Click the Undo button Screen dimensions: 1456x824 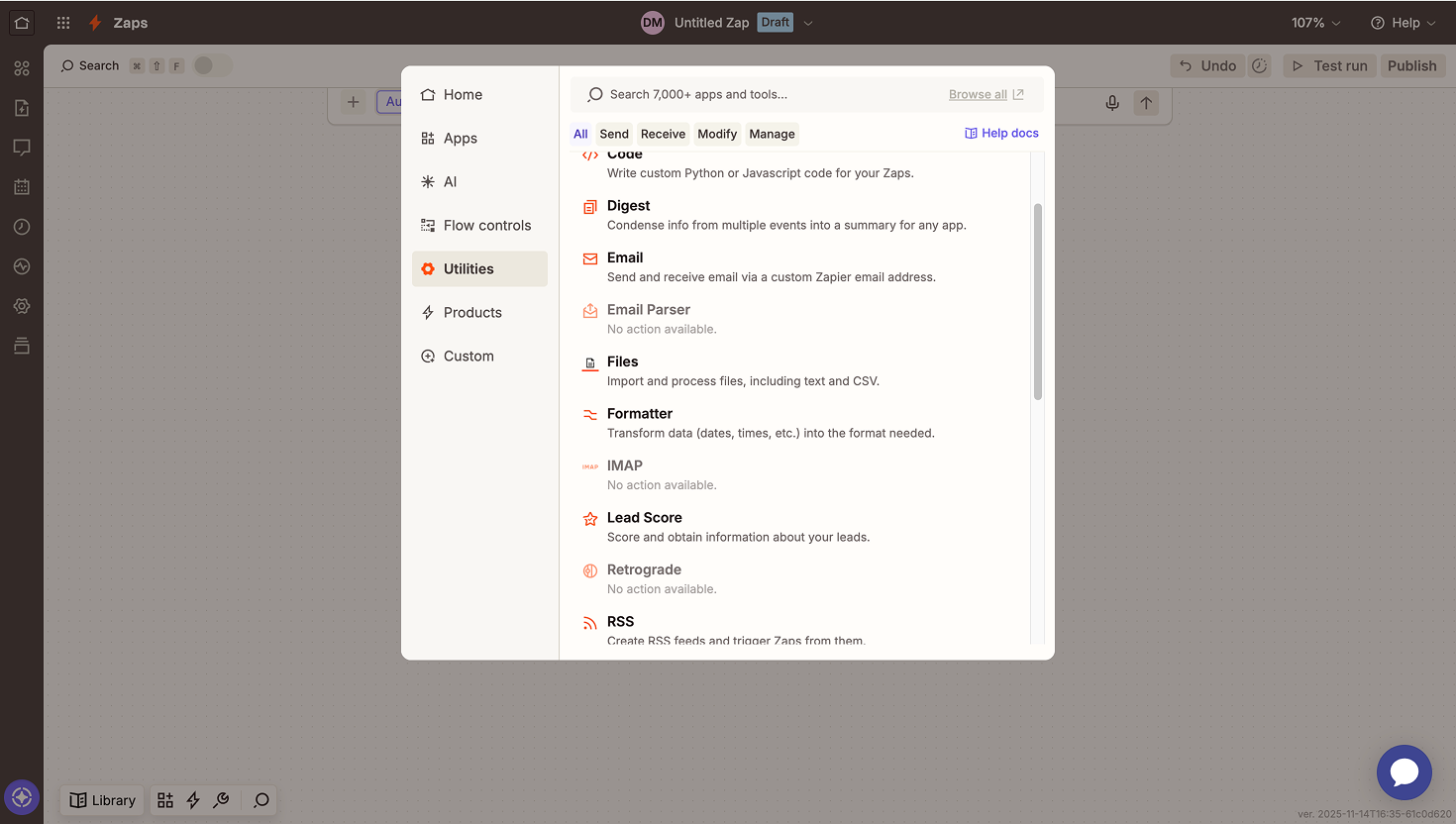(x=1207, y=66)
